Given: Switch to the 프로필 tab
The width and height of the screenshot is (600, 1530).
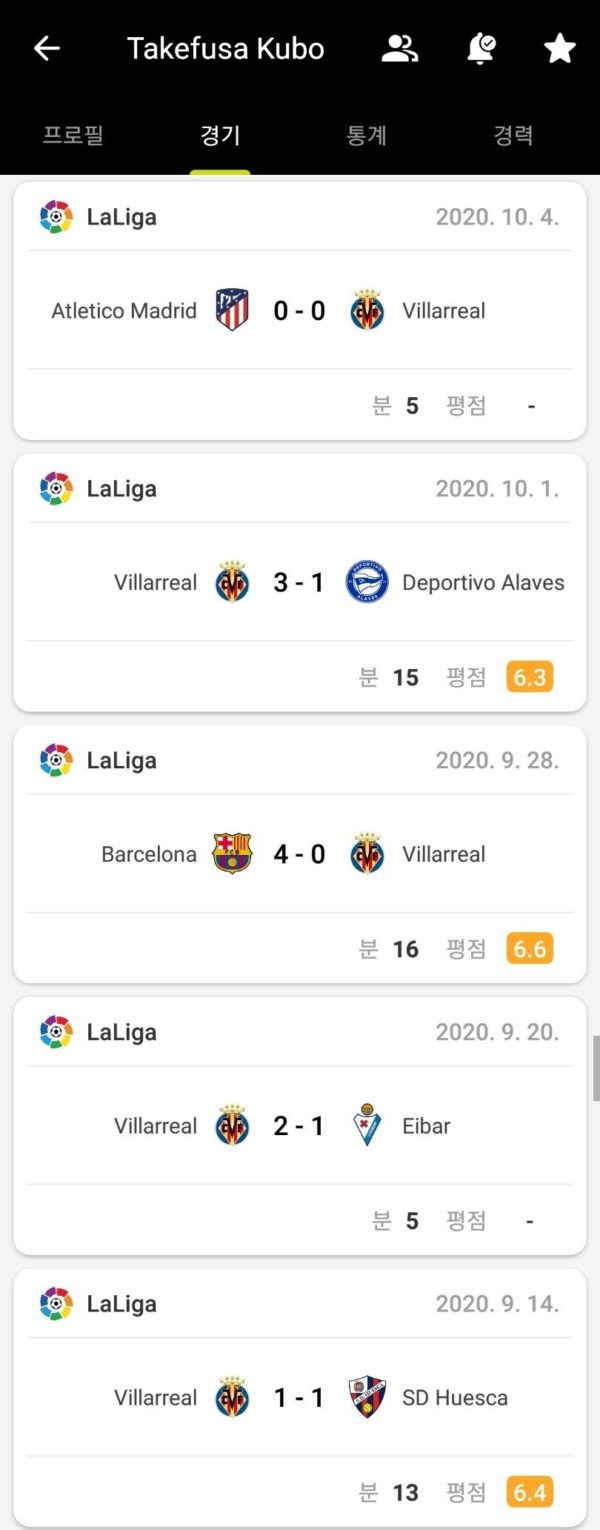Looking at the screenshot, I should 73,136.
